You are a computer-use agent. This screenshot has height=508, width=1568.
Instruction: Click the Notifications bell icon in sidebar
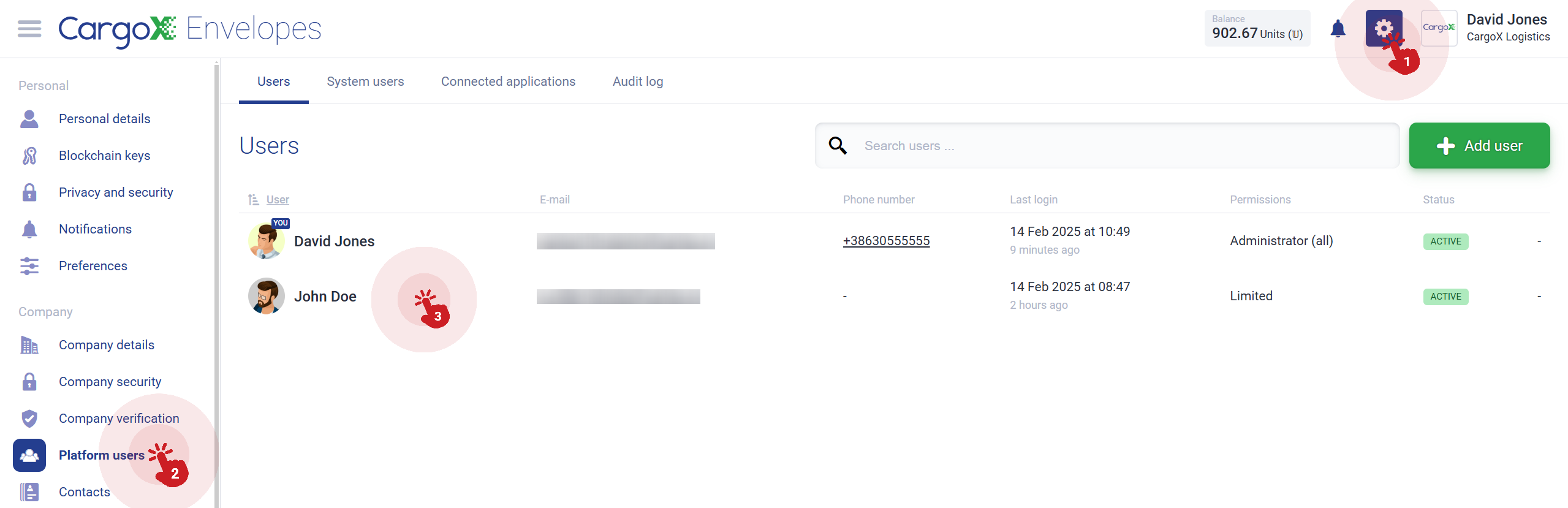pos(29,229)
